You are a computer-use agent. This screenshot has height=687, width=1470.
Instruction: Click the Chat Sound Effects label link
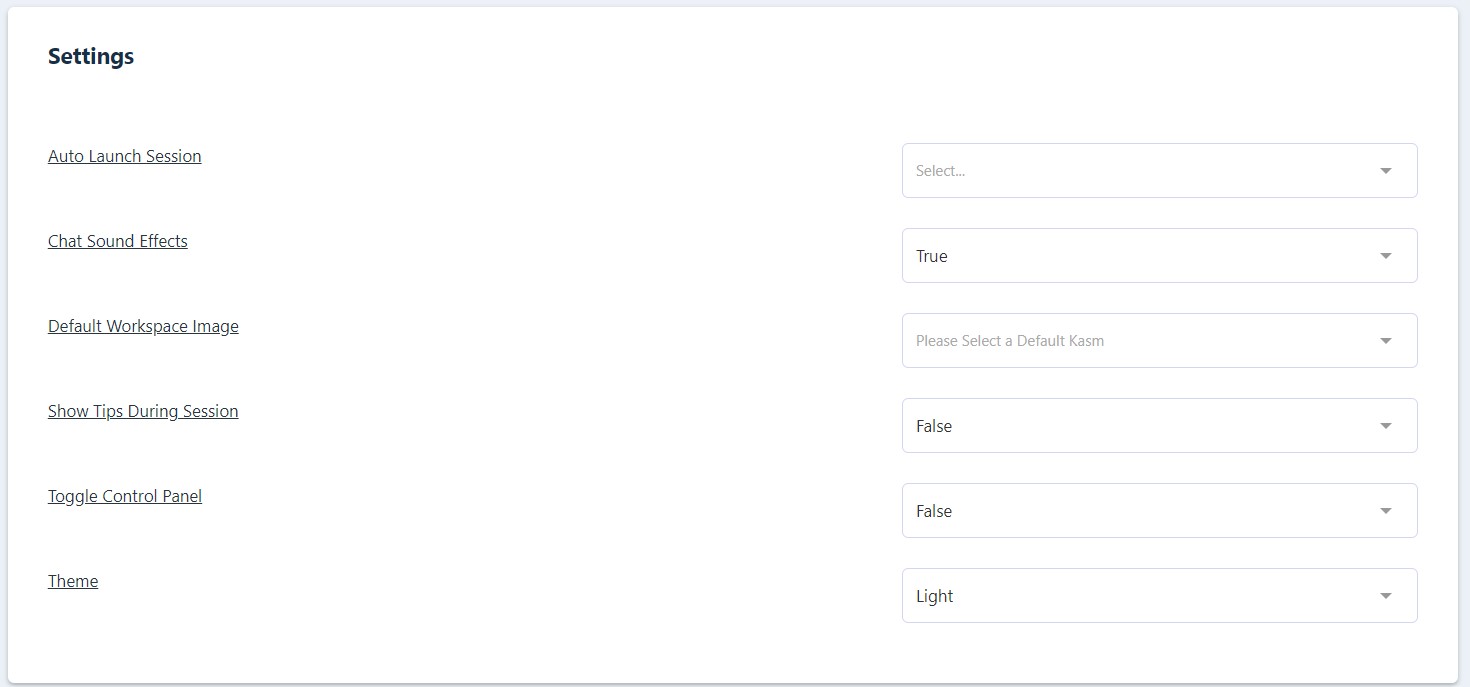(118, 241)
